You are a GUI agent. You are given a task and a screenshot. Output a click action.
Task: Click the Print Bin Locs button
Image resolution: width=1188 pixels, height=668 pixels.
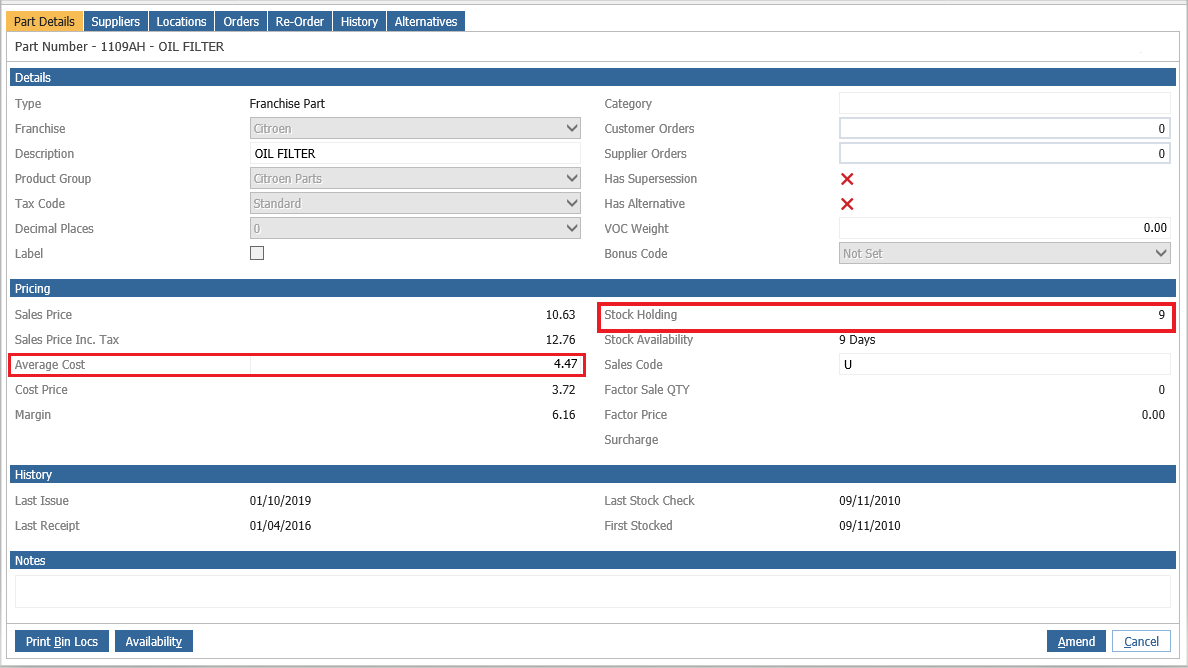62,641
